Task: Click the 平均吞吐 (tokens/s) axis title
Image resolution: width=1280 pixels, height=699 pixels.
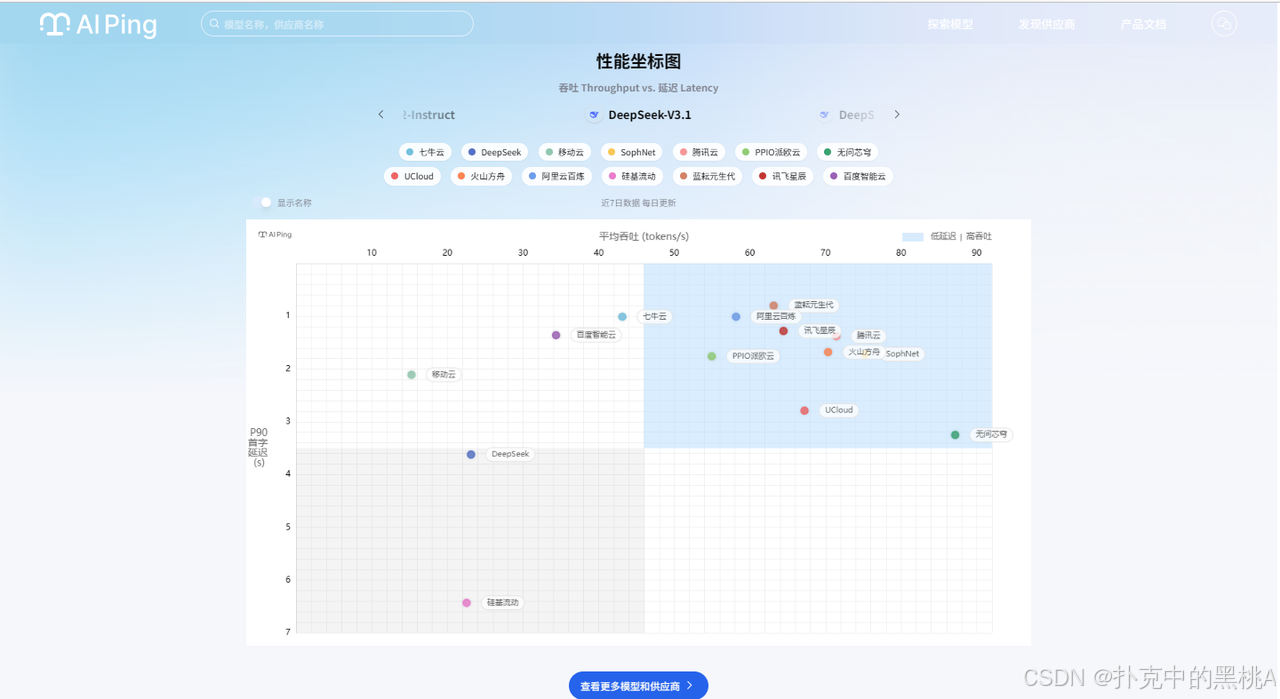Action: point(644,237)
